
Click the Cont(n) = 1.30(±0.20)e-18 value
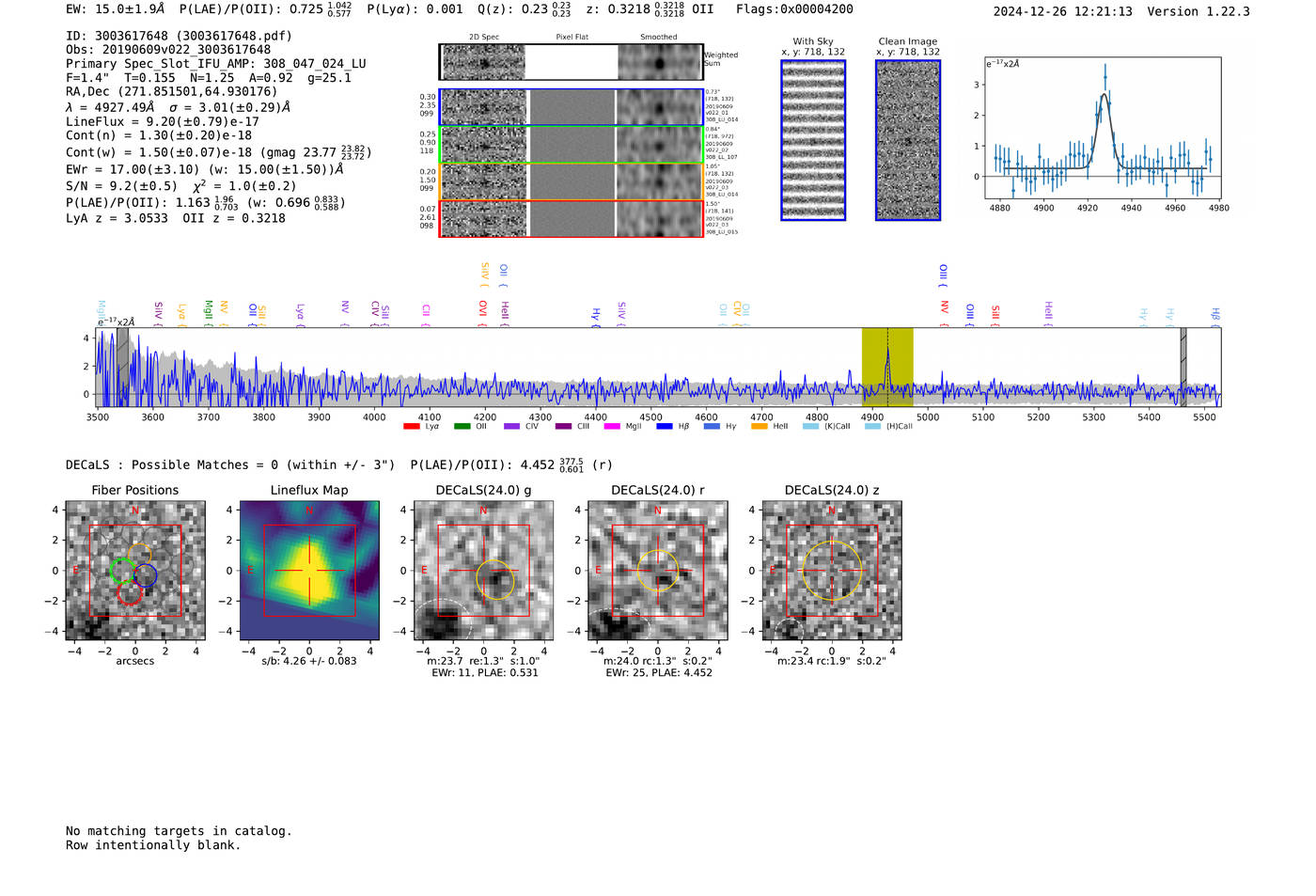click(x=159, y=135)
